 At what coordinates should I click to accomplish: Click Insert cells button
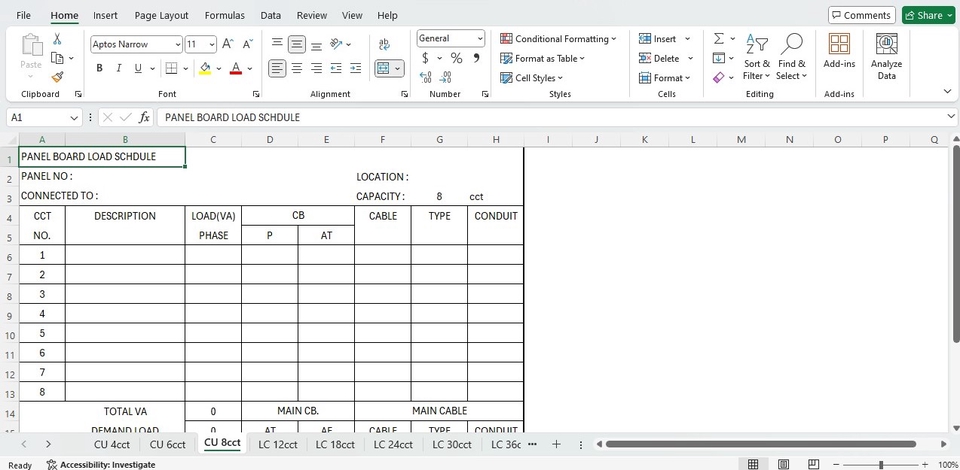click(x=658, y=39)
